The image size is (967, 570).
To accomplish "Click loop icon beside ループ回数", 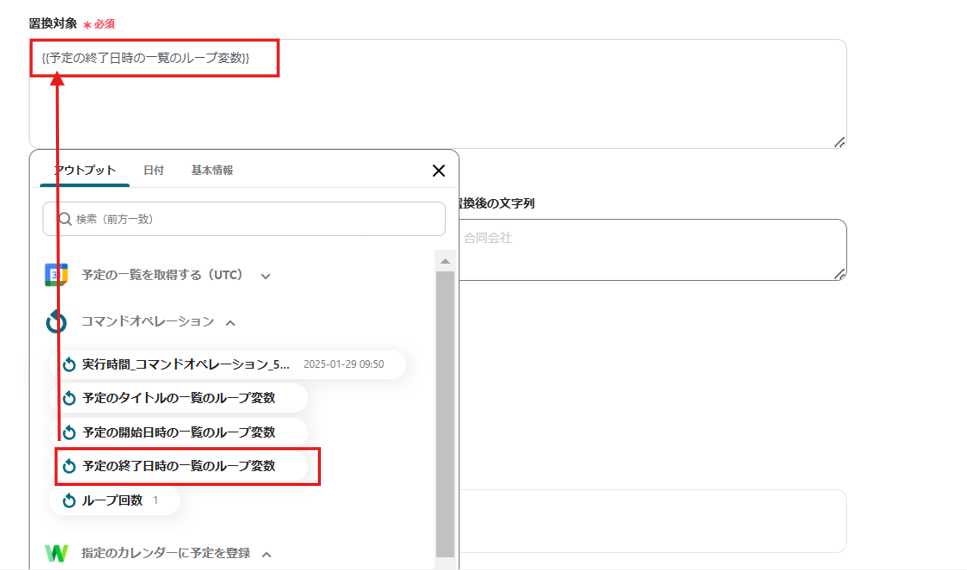I will point(69,500).
